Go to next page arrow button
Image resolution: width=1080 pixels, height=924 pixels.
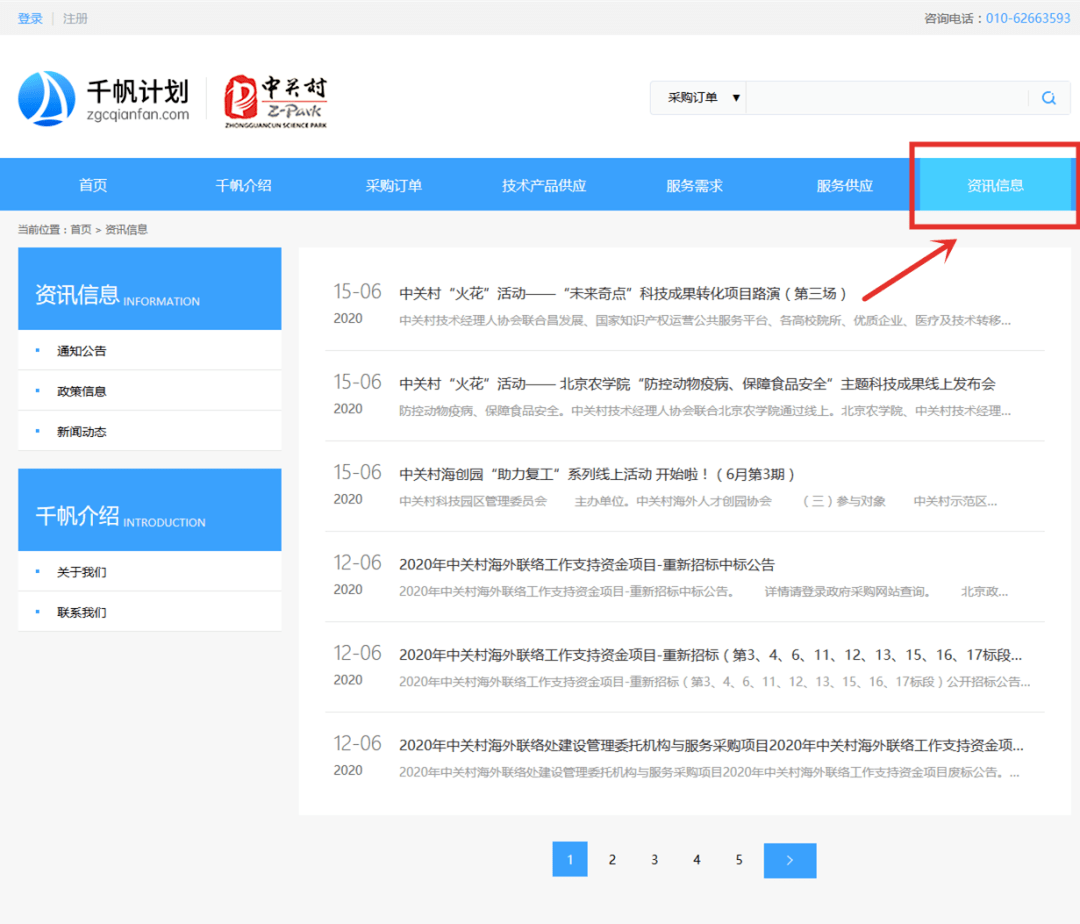click(x=789, y=860)
